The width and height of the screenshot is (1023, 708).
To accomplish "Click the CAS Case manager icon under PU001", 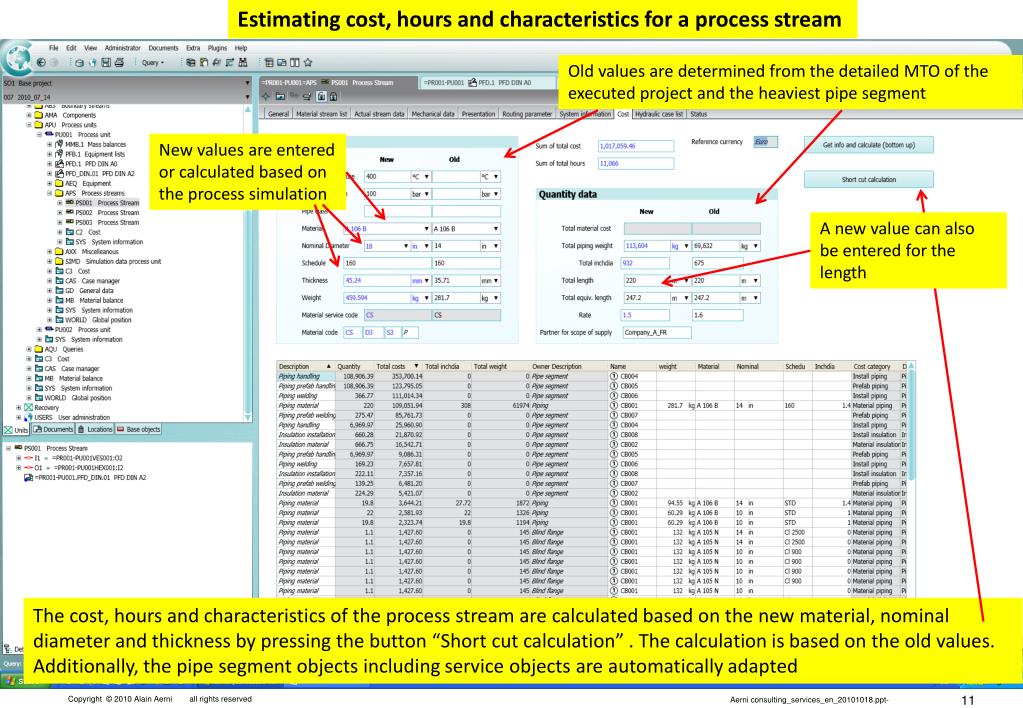I will click(59, 281).
